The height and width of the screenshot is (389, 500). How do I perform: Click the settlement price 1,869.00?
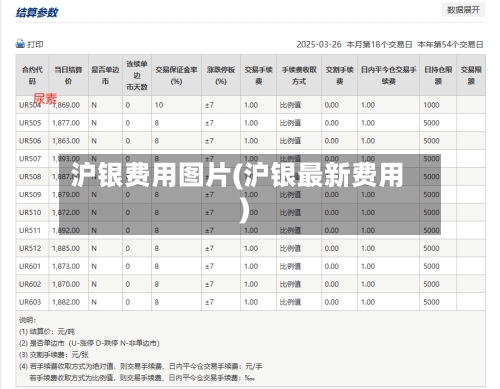coord(66,105)
